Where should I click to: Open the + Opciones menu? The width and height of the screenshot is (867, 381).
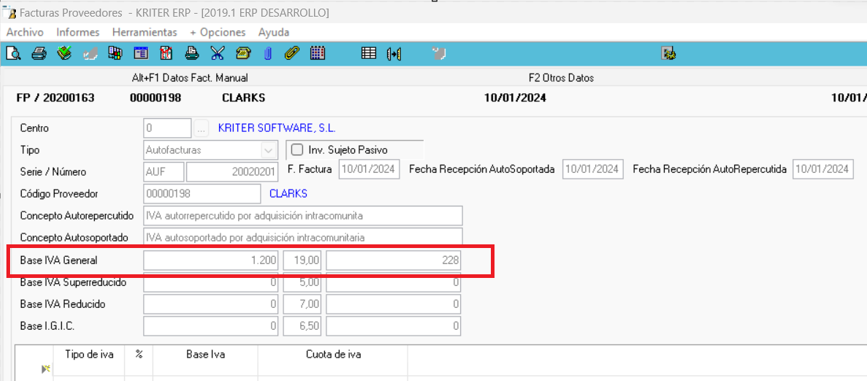(x=218, y=32)
